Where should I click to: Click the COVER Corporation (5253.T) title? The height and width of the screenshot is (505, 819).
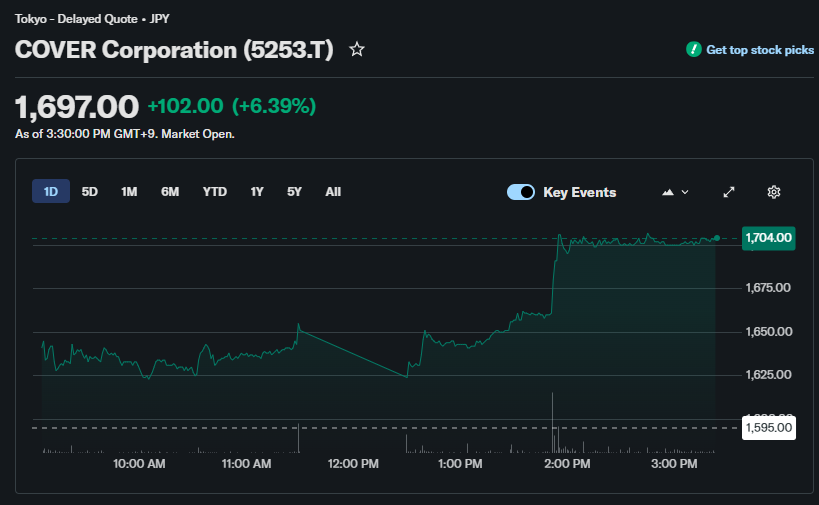[x=174, y=50]
